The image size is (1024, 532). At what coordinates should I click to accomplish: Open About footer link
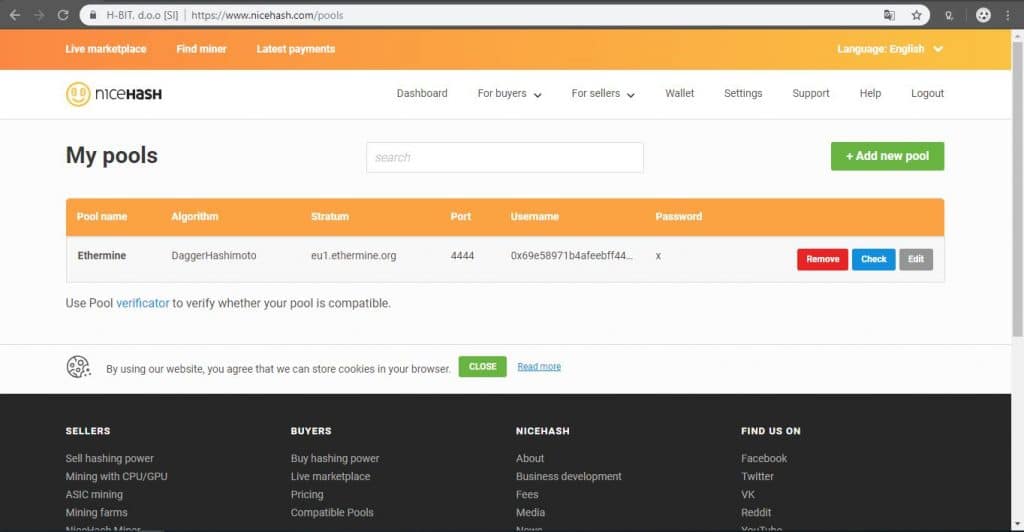tap(530, 458)
